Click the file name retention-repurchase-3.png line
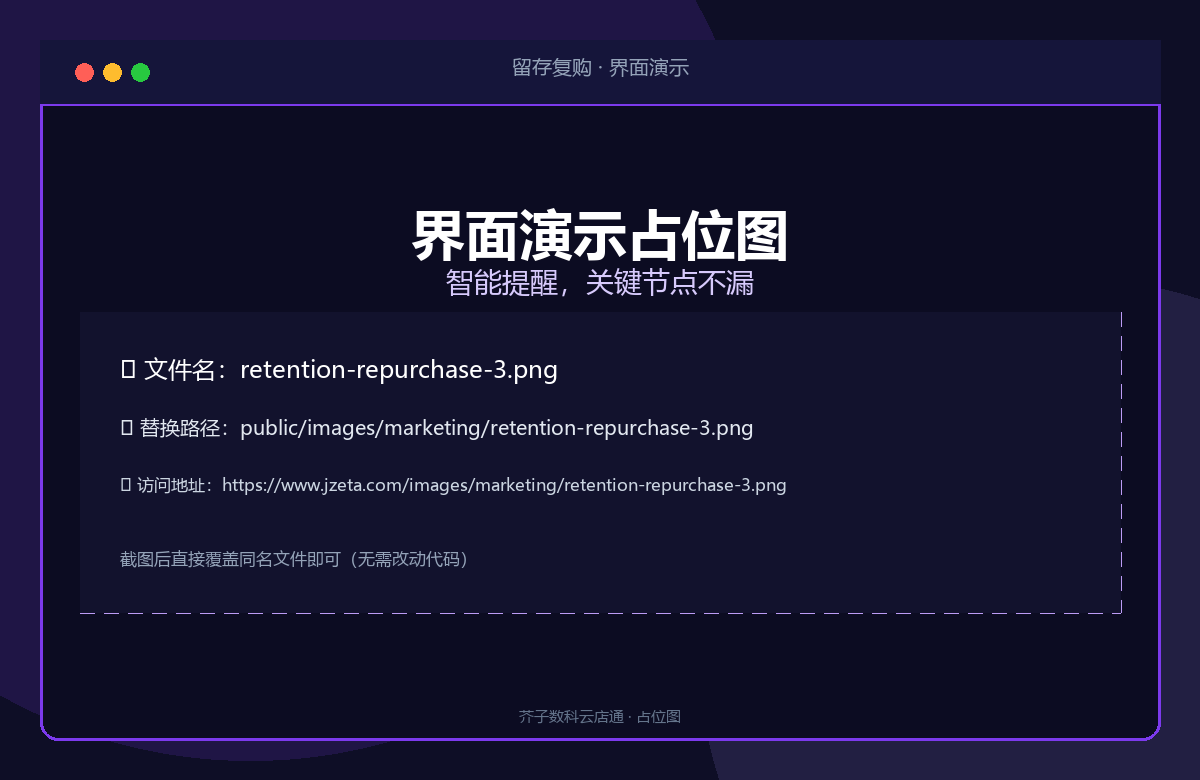Image resolution: width=1200 pixels, height=780 pixels. (x=339, y=370)
